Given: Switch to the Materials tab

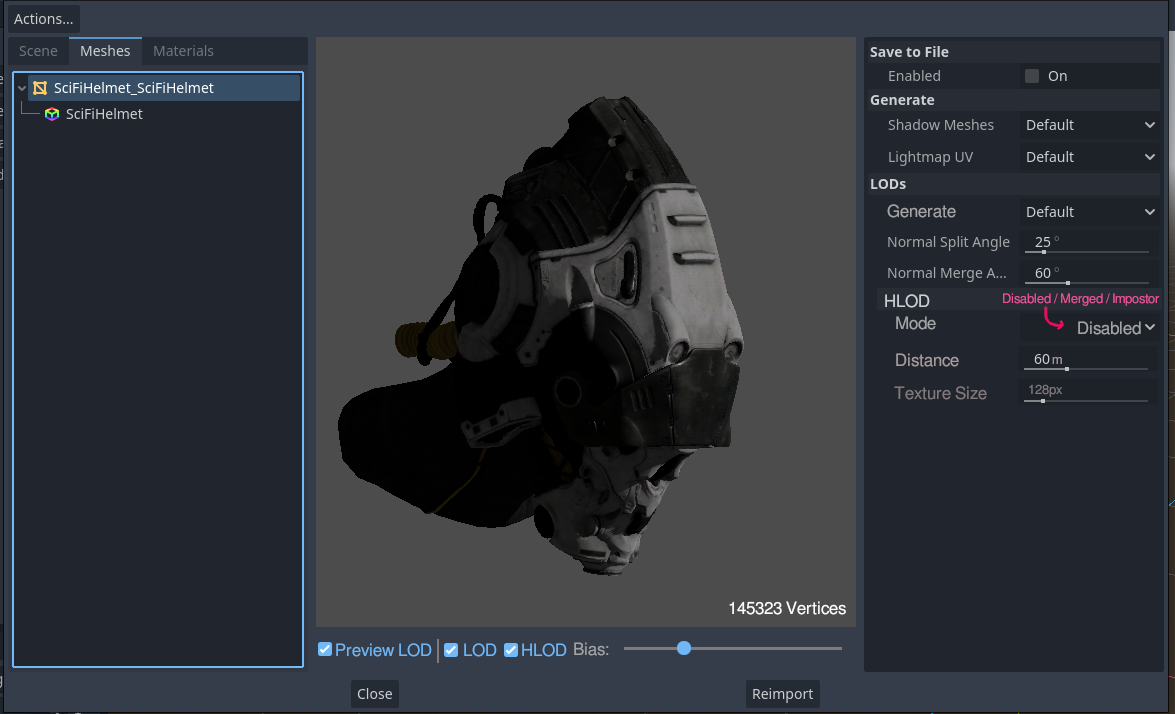Looking at the screenshot, I should (183, 50).
